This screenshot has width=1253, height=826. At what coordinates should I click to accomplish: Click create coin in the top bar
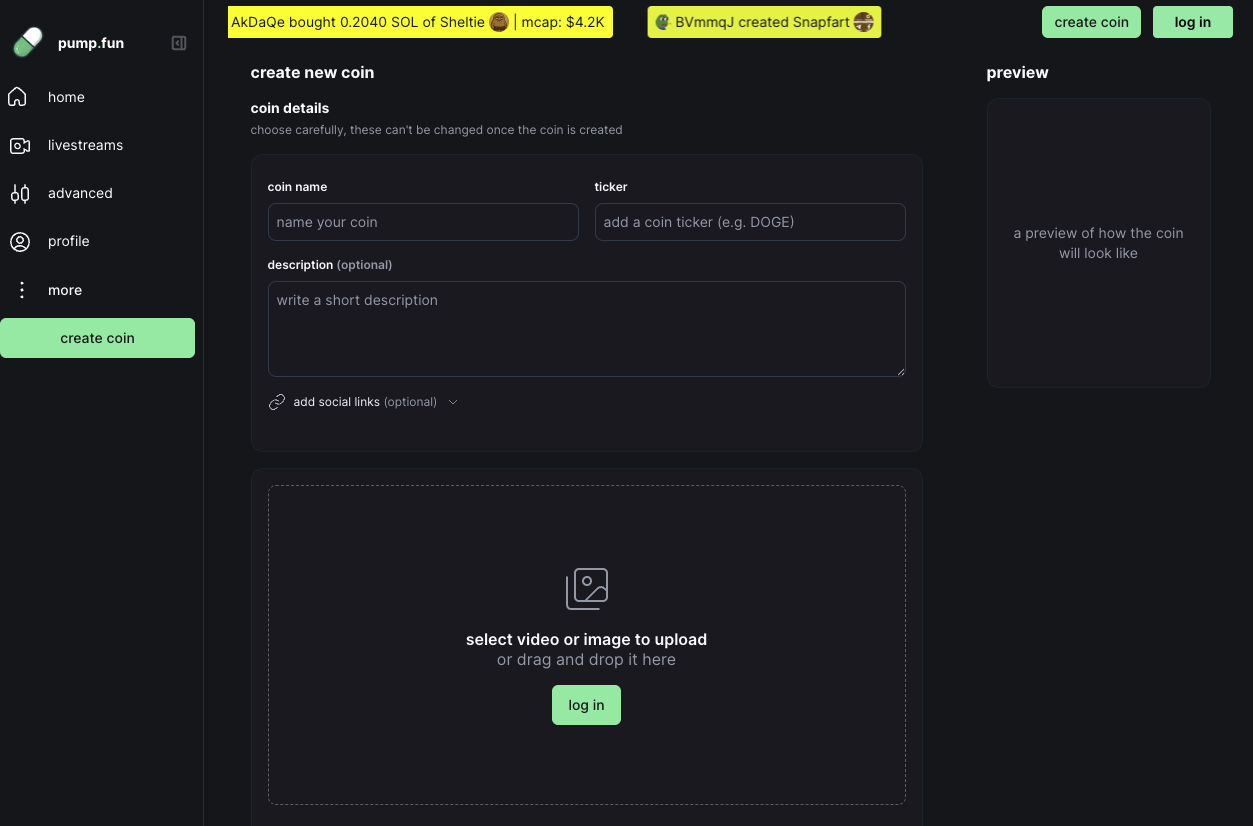click(x=1091, y=21)
